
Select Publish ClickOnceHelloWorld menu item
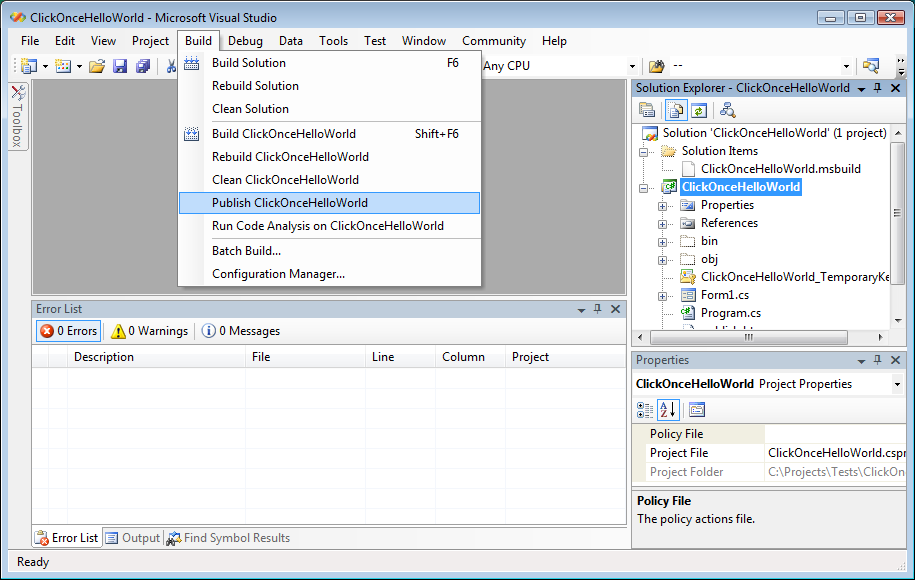329,203
